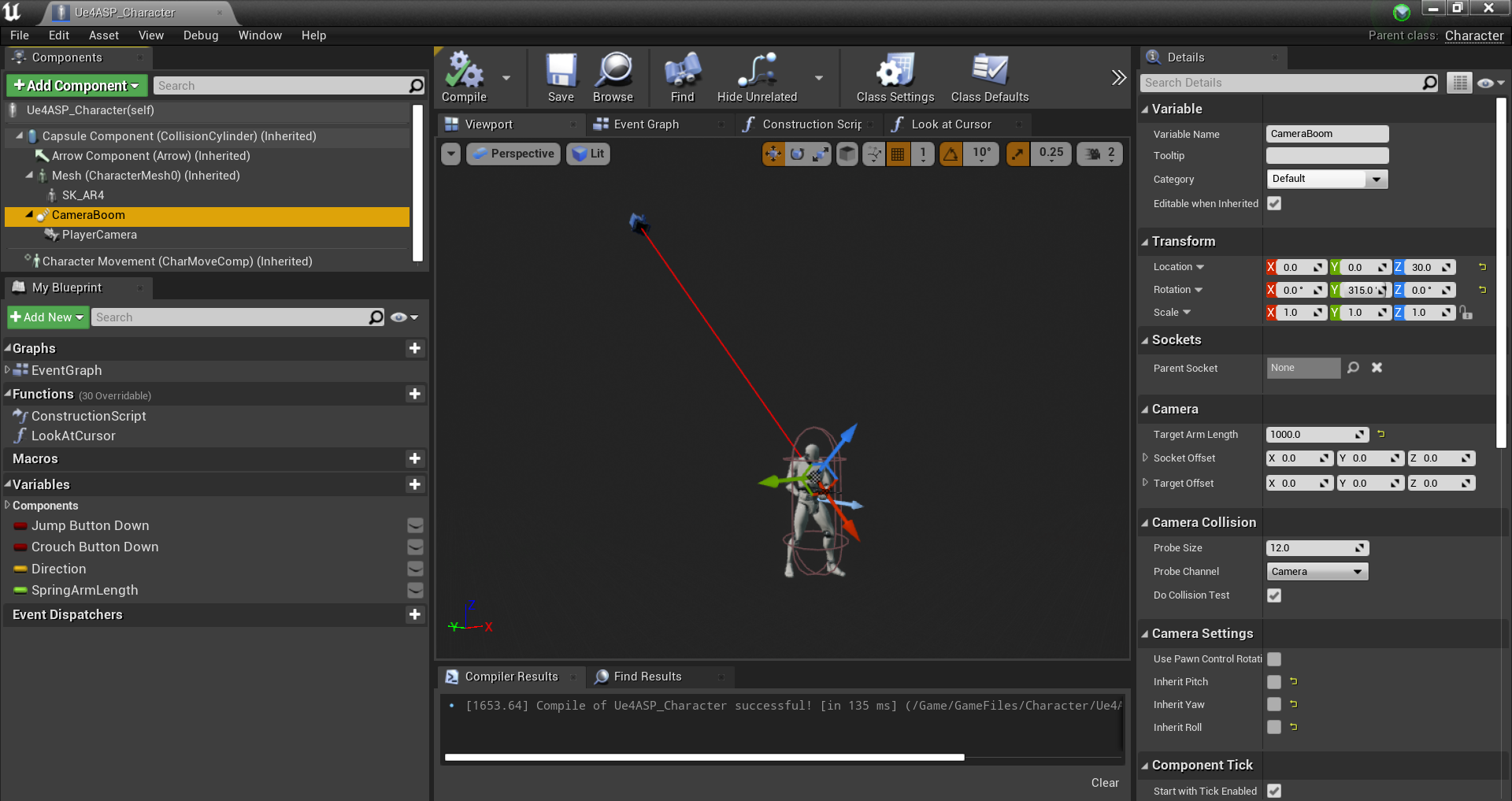Open Class Settings from the toolbar
The width and height of the screenshot is (1512, 801).
(x=894, y=75)
